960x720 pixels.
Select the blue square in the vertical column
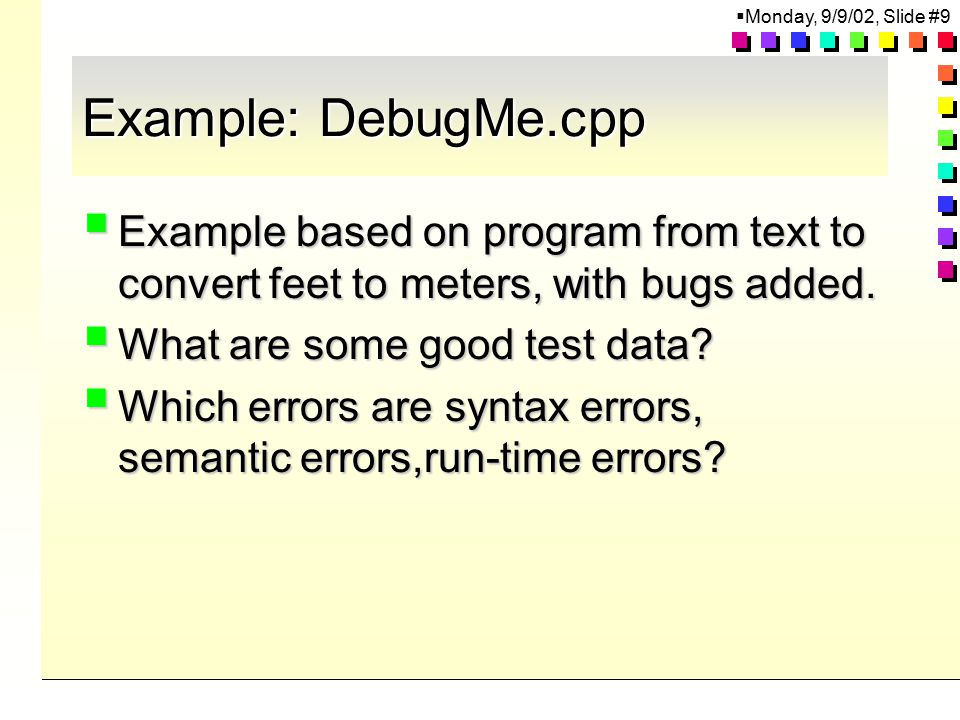947,205
